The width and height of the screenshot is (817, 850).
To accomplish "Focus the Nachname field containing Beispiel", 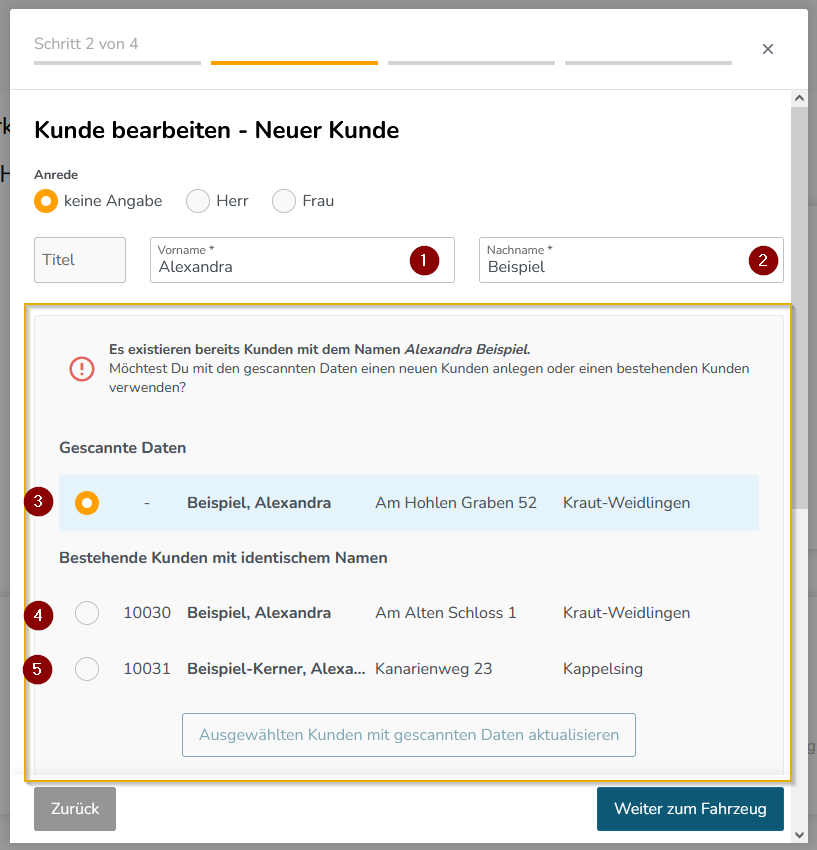I will [610, 267].
